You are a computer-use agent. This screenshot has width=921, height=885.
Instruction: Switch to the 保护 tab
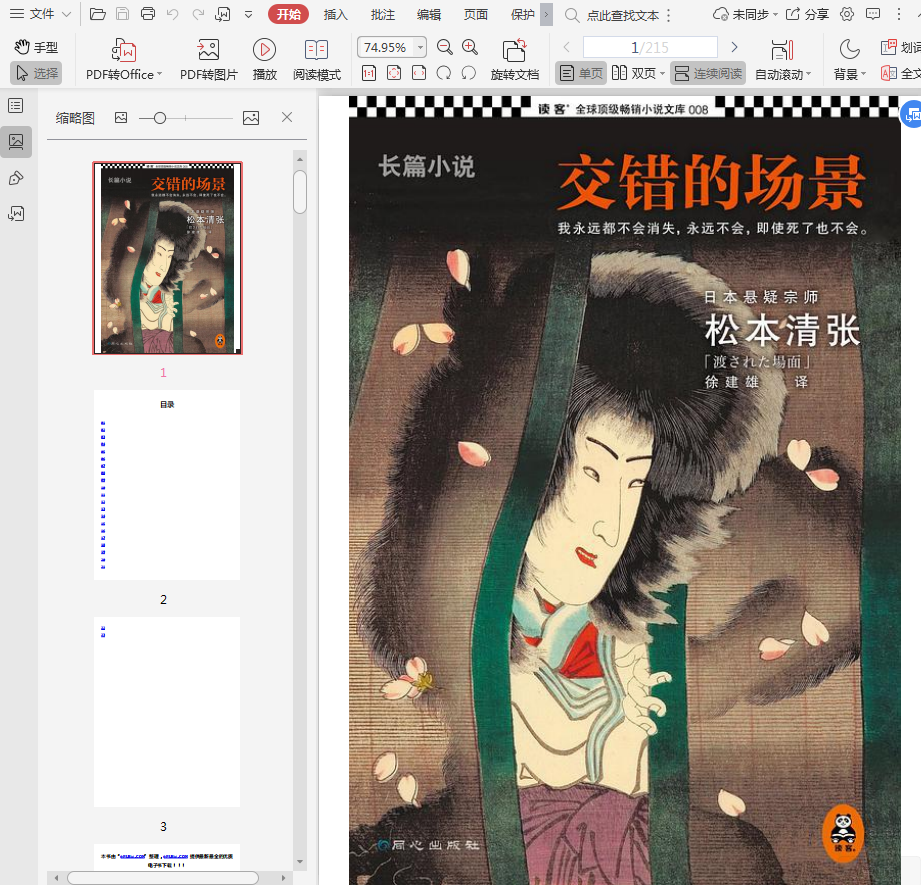pos(522,14)
